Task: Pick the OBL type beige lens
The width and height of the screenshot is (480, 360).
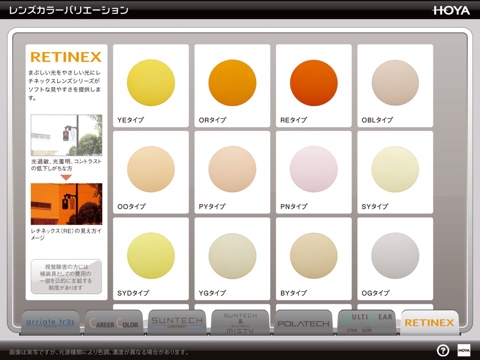Action: pos(395,85)
